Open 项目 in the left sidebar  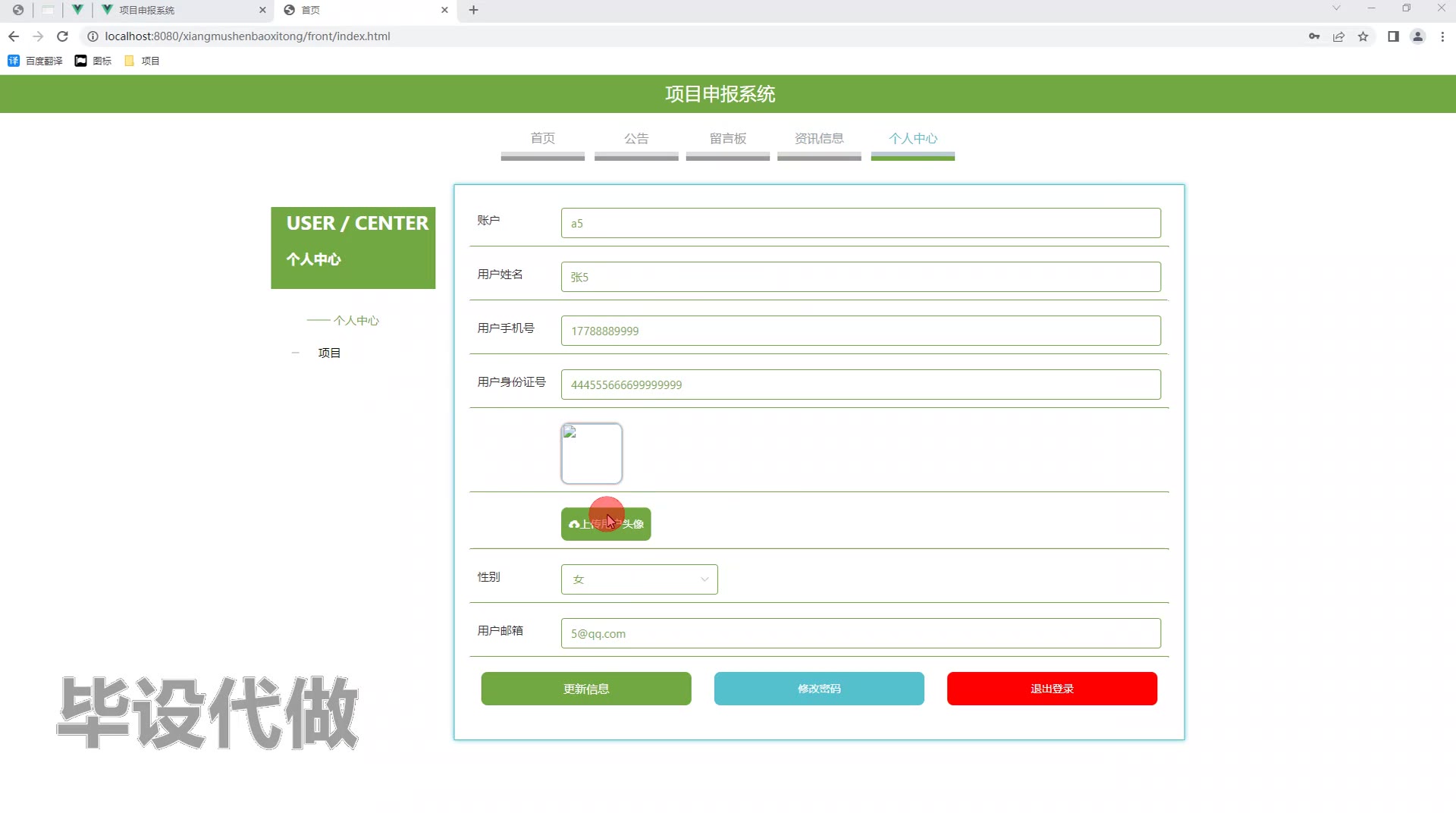[x=329, y=353]
